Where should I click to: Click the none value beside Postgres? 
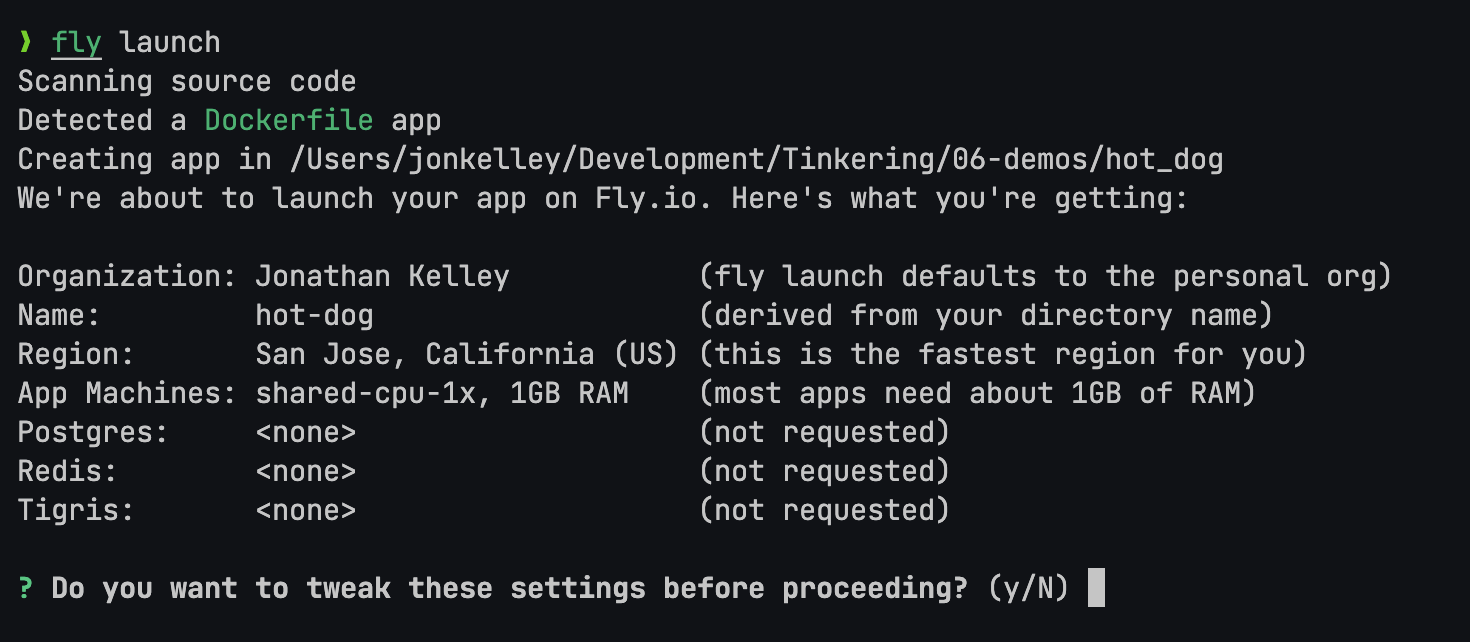(x=305, y=432)
